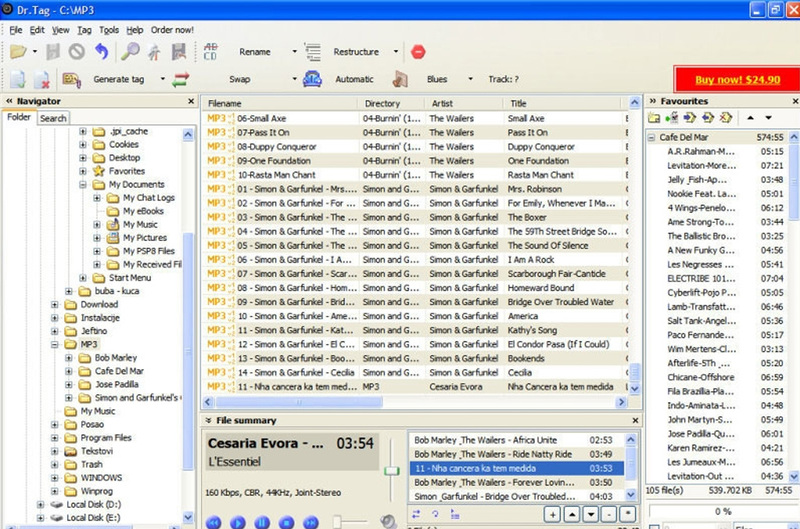Image resolution: width=800 pixels, height=529 pixels.
Task: Open dropdown arrow next to open-folder icon
Action: click(x=35, y=52)
